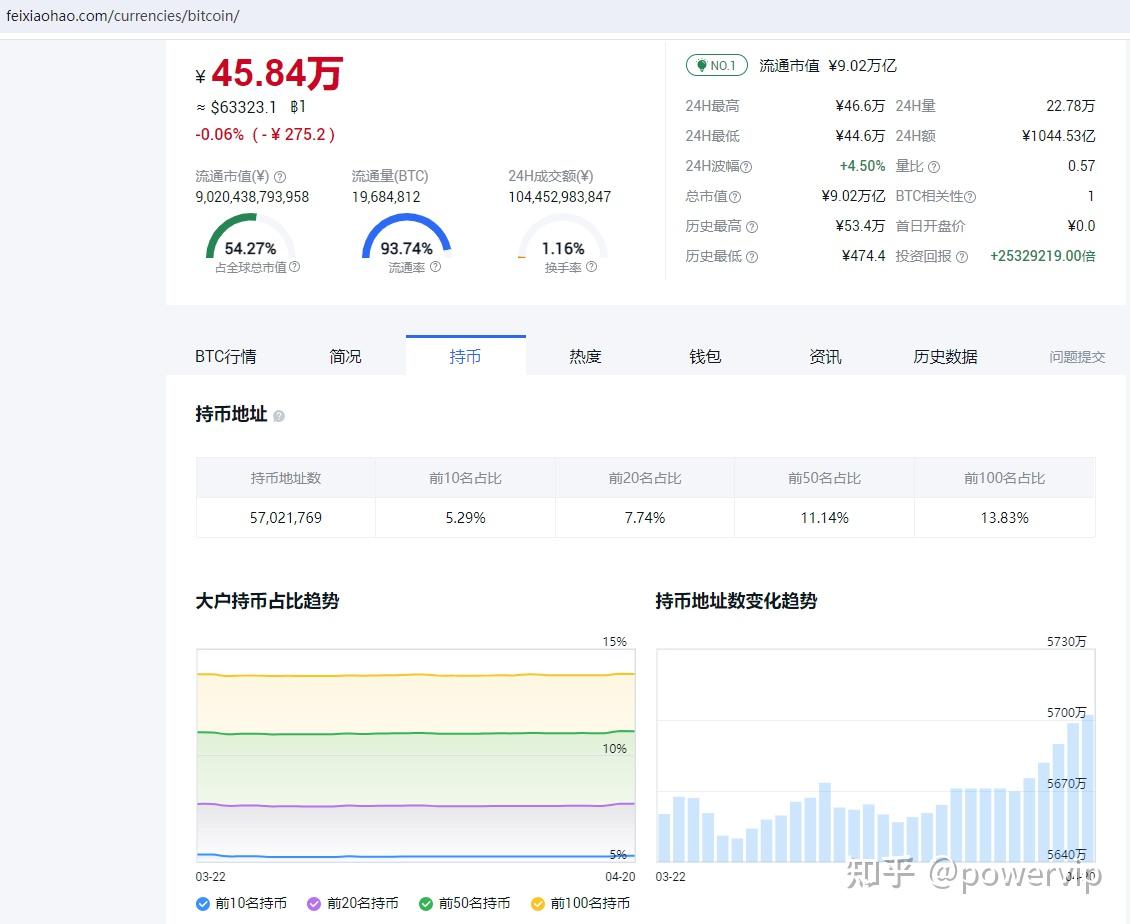Open the 历史数据 tab
The width and height of the screenshot is (1130, 924).
coord(944,356)
